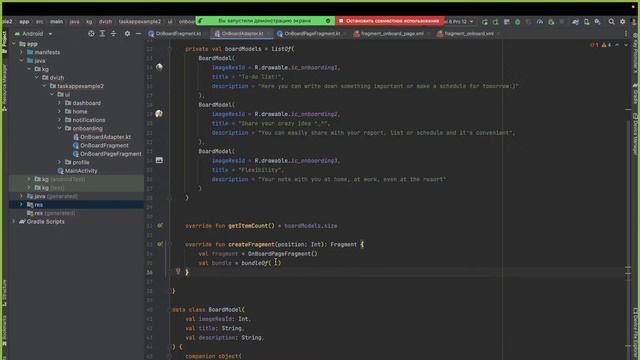
Task: Click inside bundleOf parentheses in code
Action: click(275, 263)
